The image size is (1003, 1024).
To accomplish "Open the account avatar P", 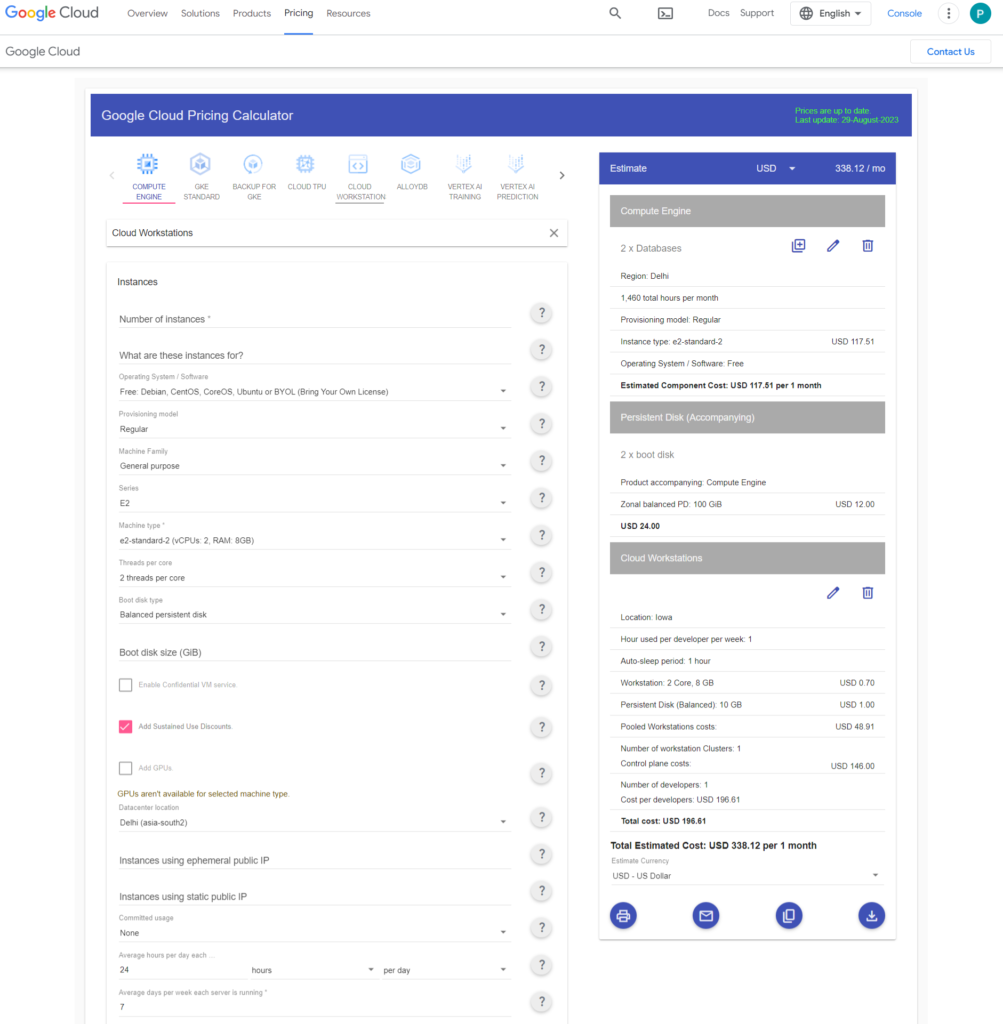I will pos(979,13).
